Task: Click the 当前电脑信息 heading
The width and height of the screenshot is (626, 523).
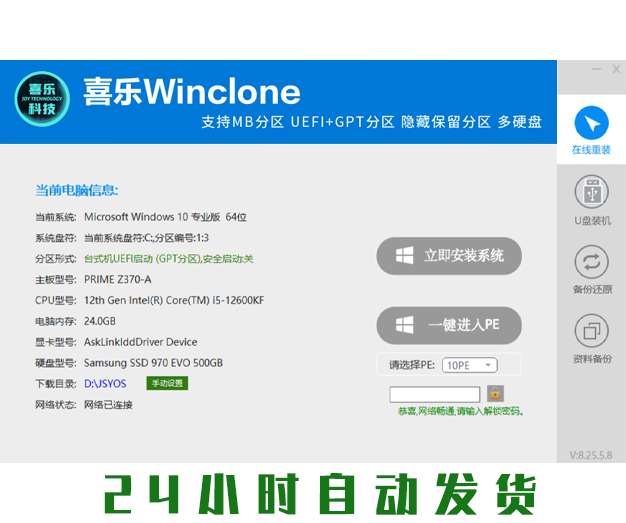Action: 77,190
